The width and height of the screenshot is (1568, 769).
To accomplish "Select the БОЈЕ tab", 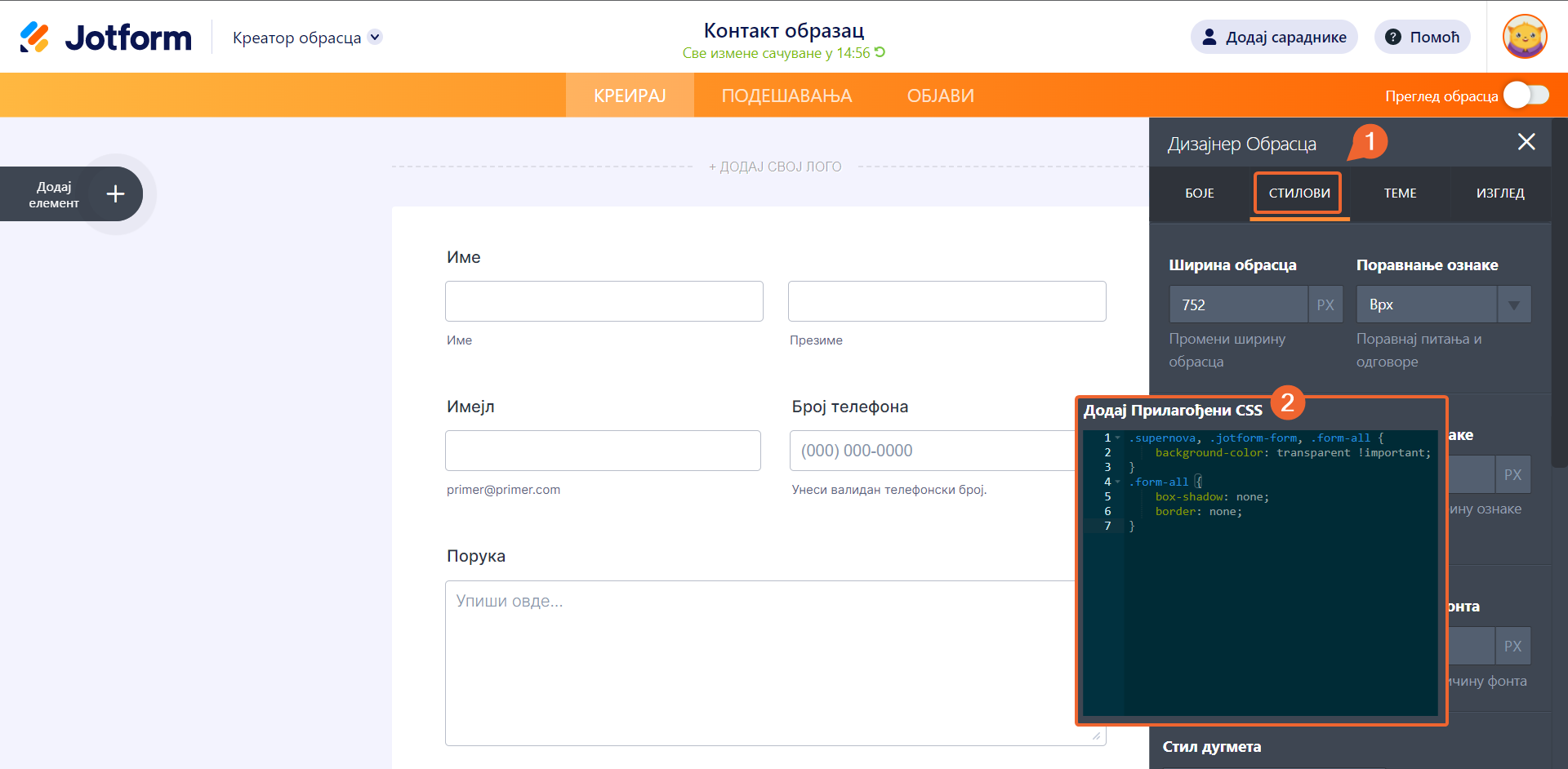I will pyautogui.click(x=1200, y=193).
